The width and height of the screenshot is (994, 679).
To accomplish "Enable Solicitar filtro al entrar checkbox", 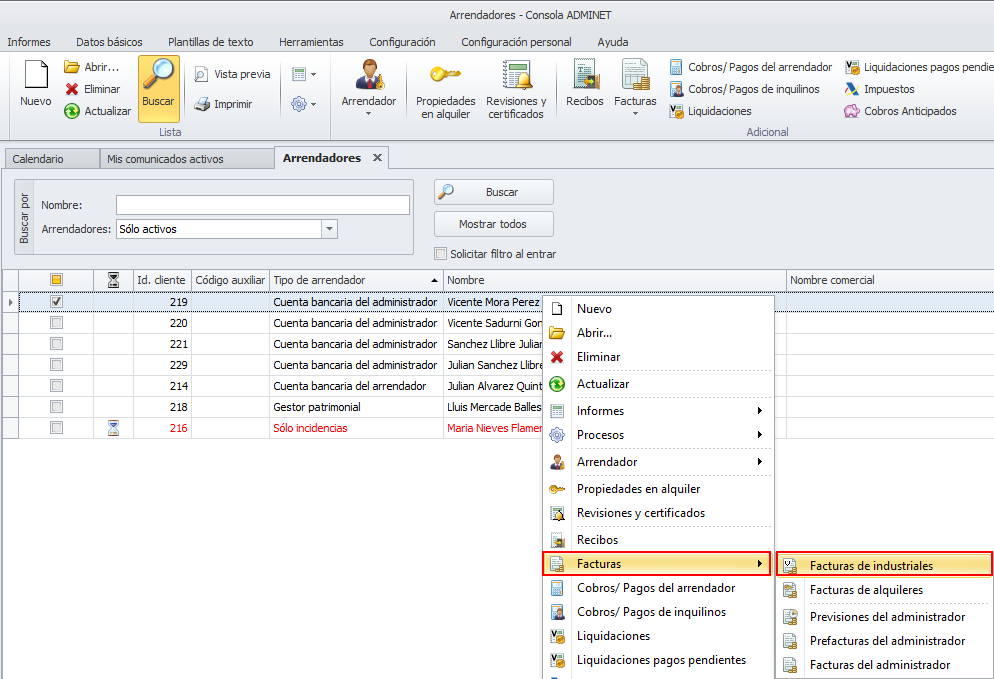I will coord(441,254).
